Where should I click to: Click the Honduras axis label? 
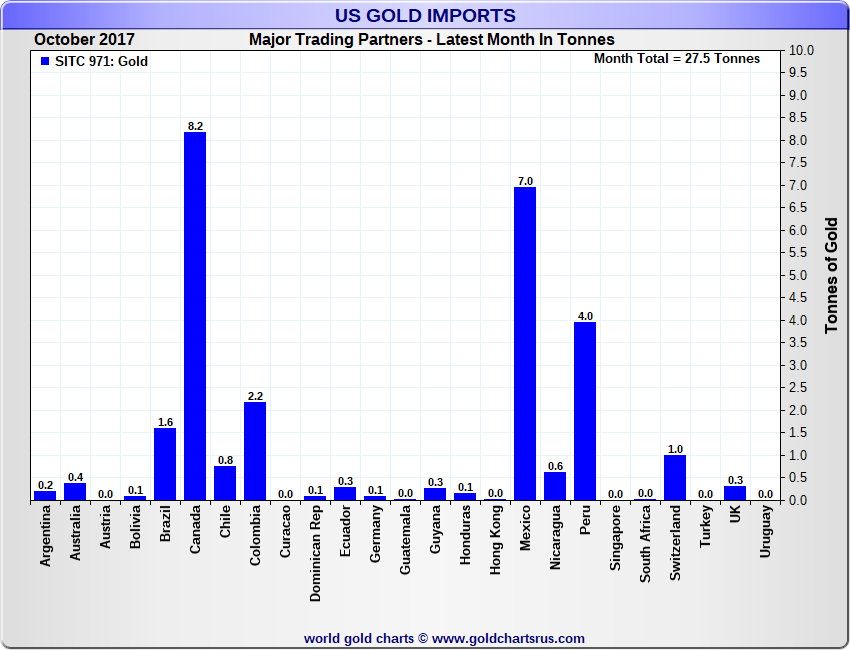465,535
